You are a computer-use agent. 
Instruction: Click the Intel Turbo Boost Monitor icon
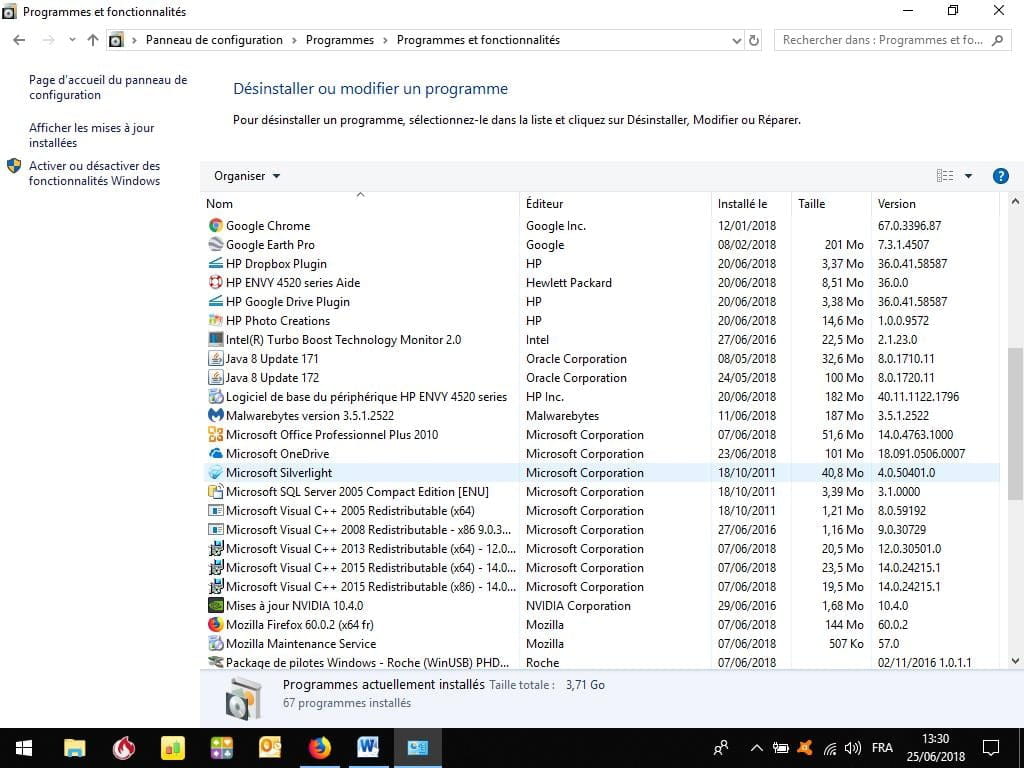coord(216,339)
